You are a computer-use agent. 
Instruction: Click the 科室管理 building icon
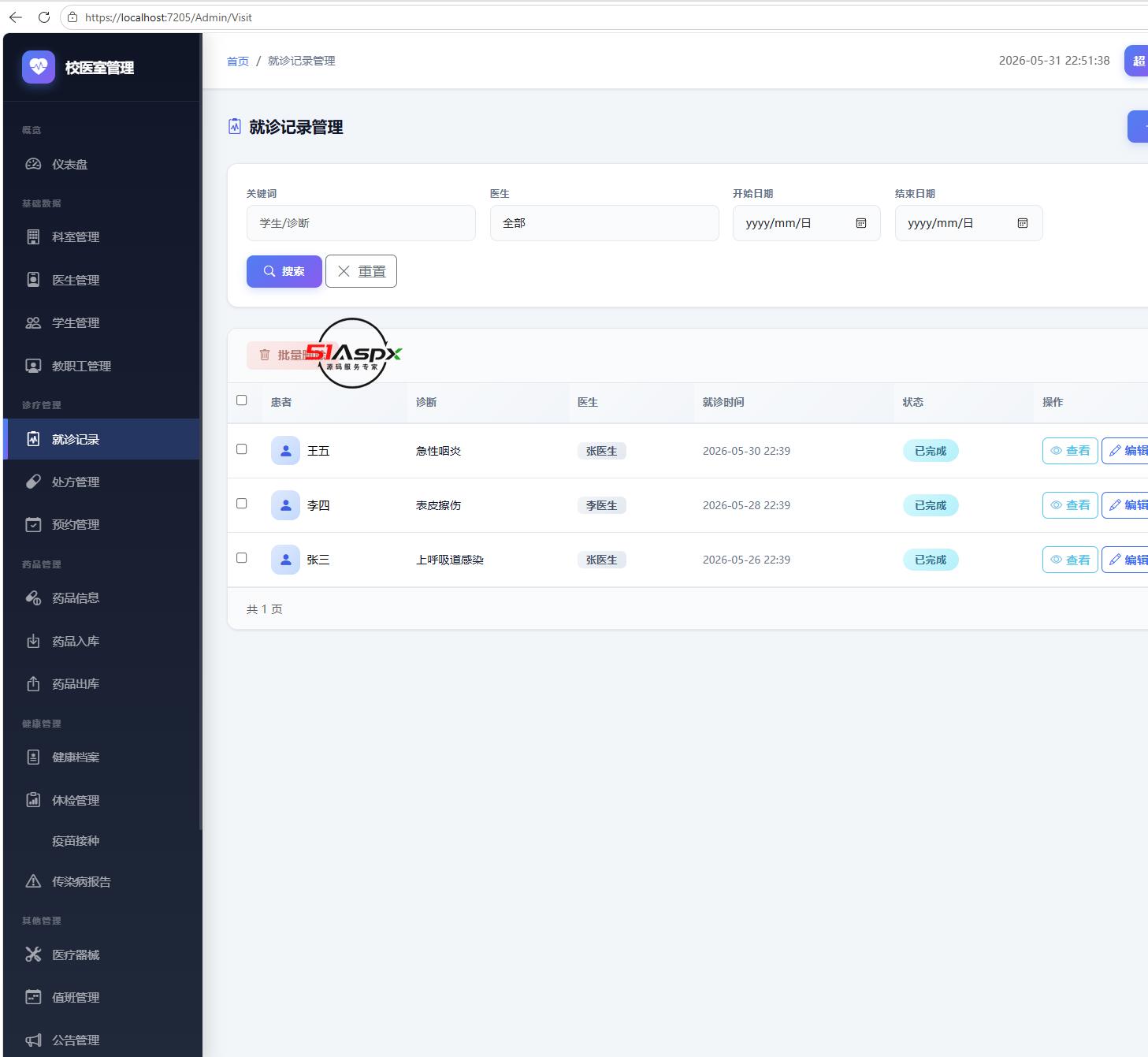[33, 236]
